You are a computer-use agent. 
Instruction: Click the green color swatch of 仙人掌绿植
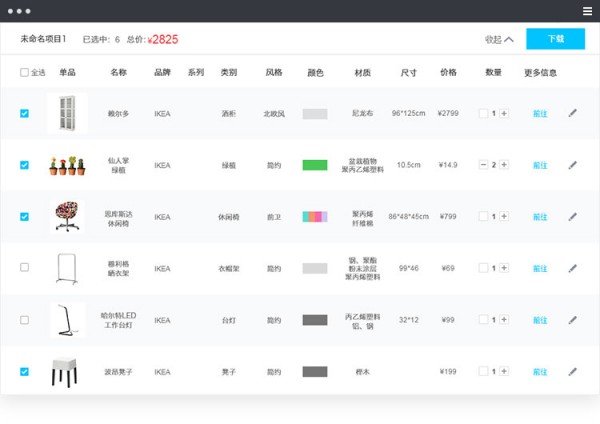[x=315, y=165]
